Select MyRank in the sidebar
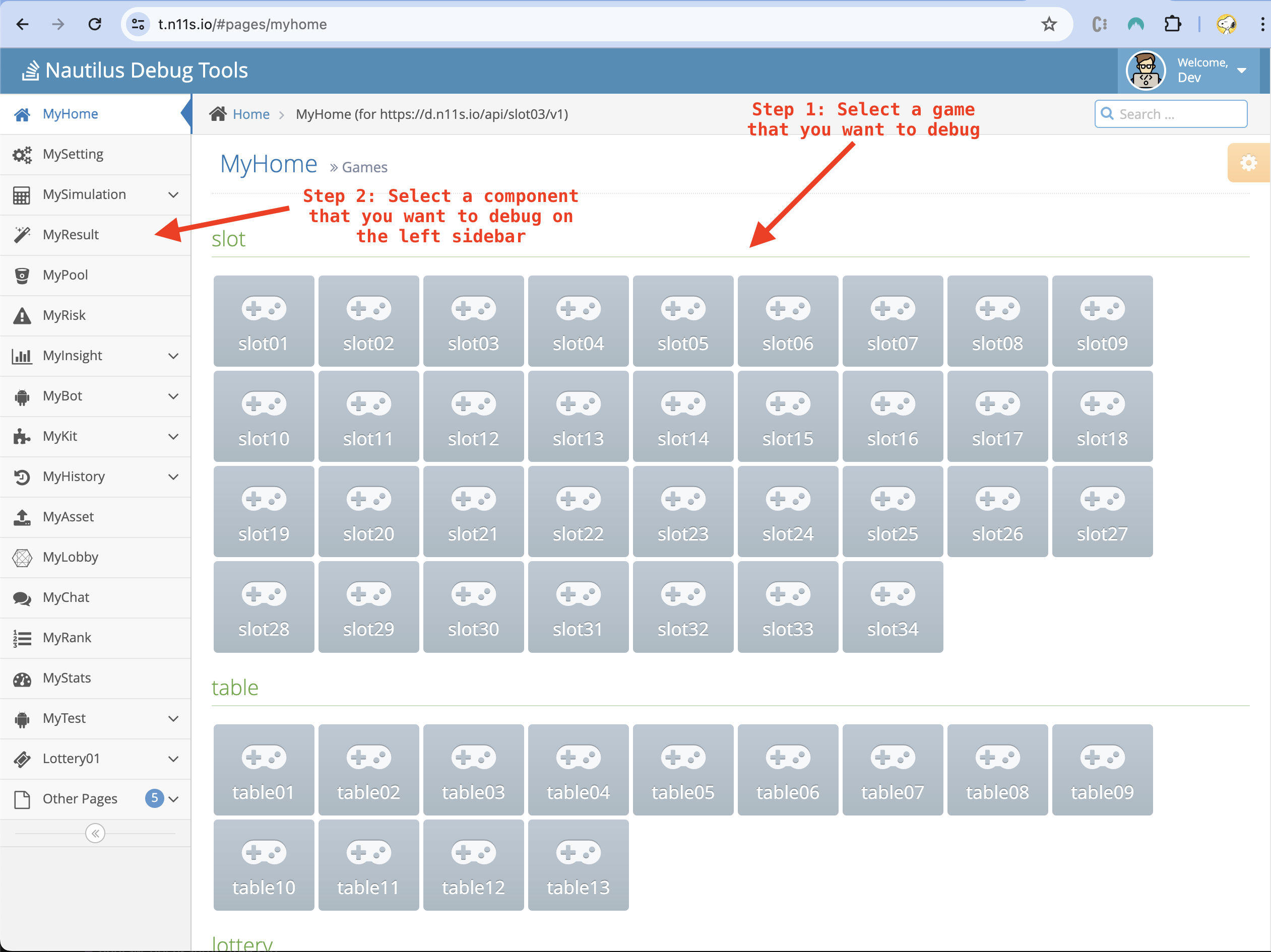The height and width of the screenshot is (952, 1271). tap(67, 638)
